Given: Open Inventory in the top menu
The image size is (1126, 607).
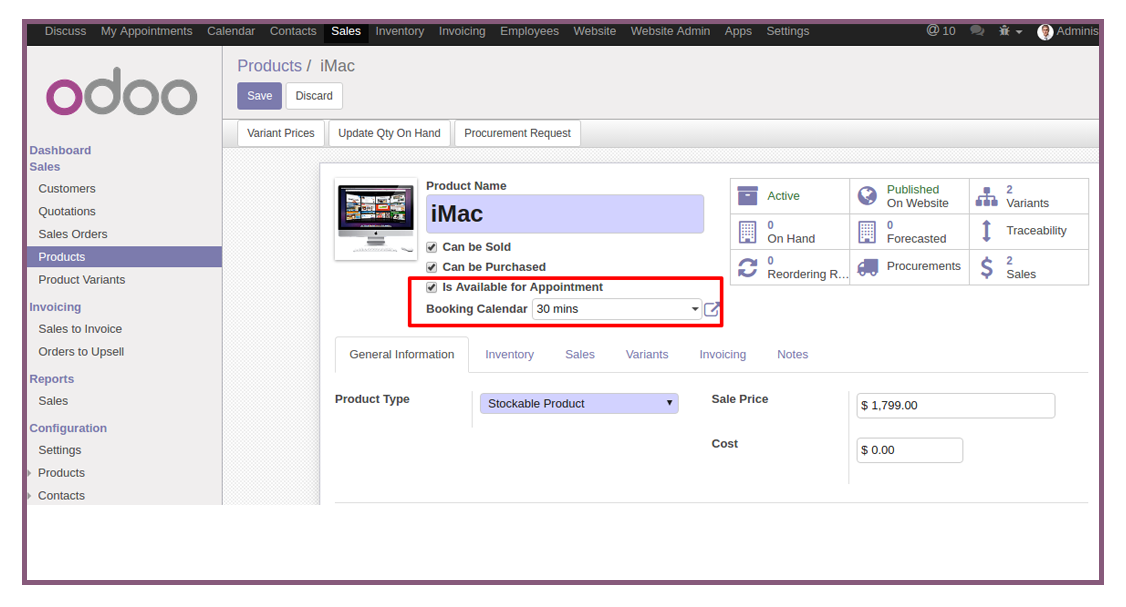Looking at the screenshot, I should 399,31.
